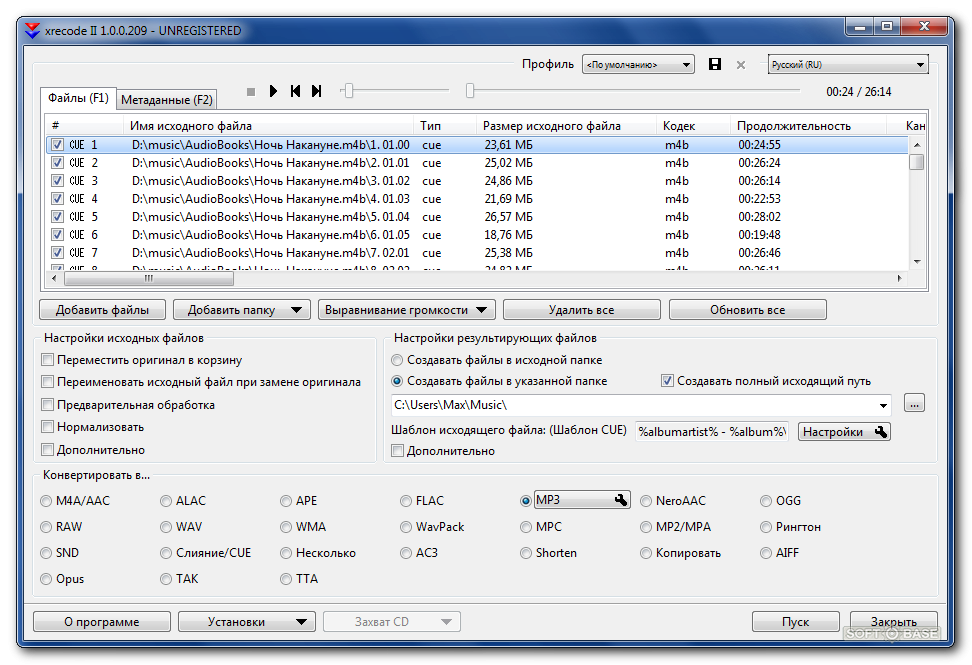
Task: Skip to next track icon
Action: 316,91
